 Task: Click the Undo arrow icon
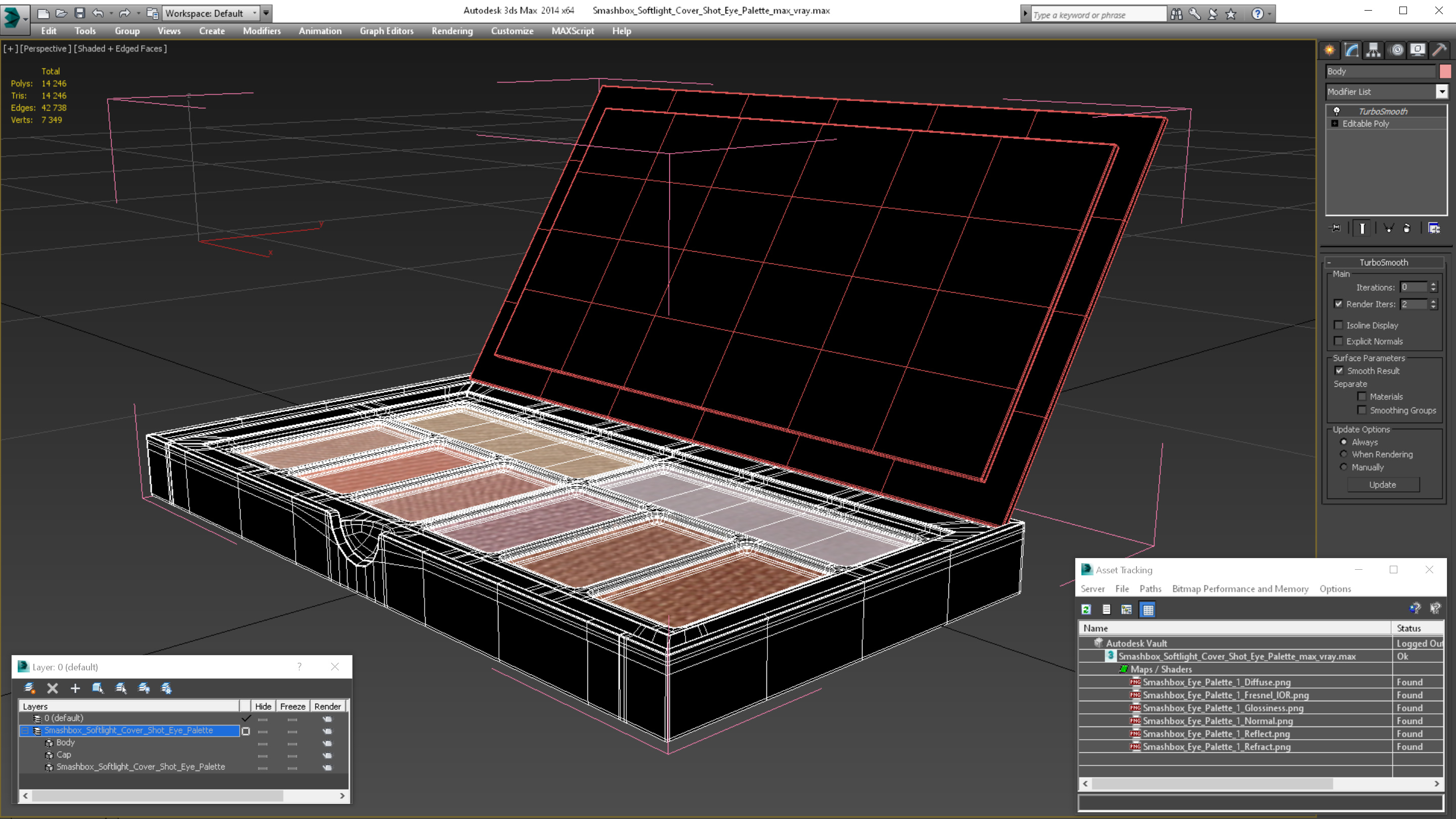click(x=98, y=13)
